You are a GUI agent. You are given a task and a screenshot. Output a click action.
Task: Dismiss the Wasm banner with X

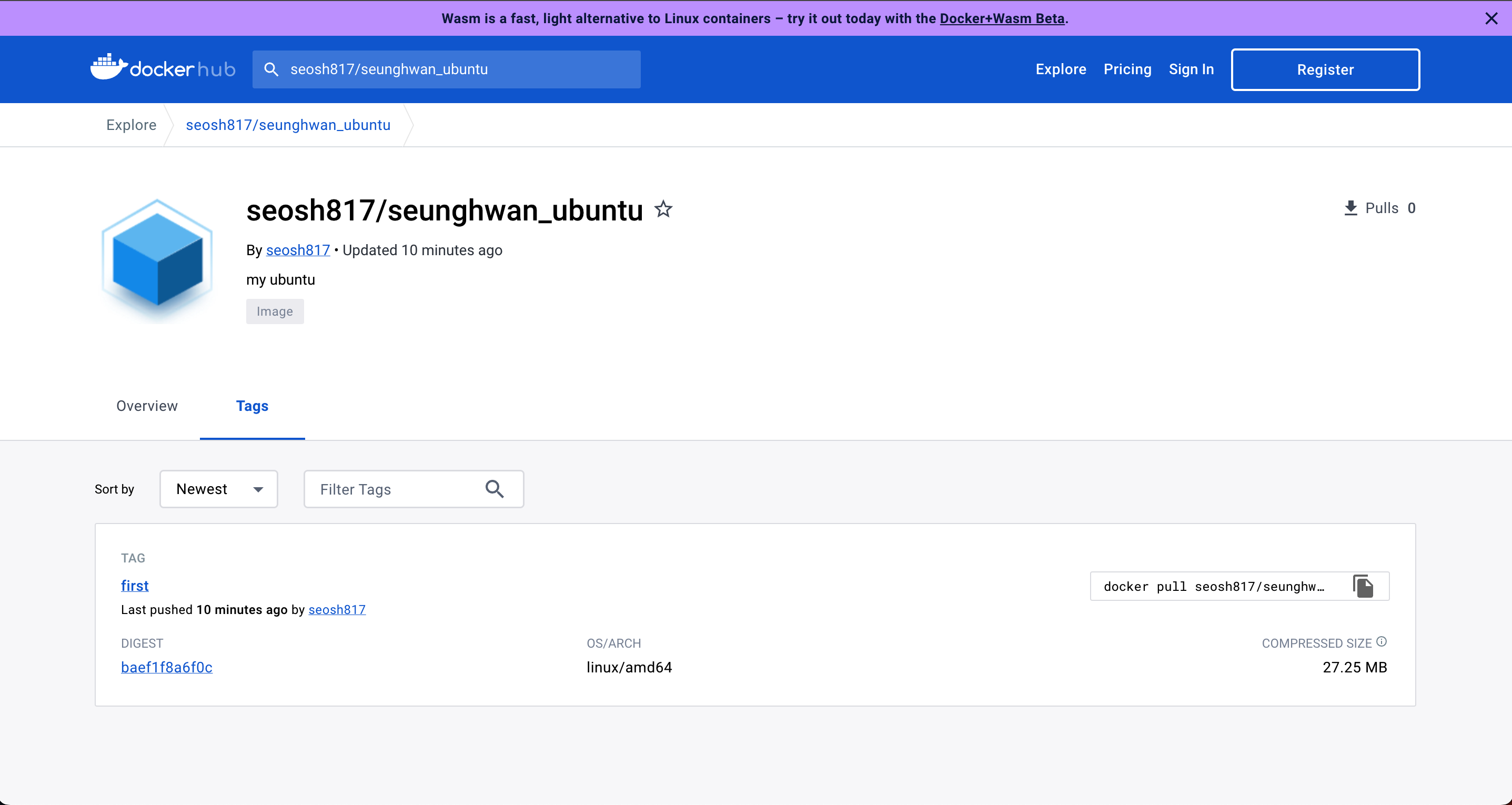coord(1491,18)
